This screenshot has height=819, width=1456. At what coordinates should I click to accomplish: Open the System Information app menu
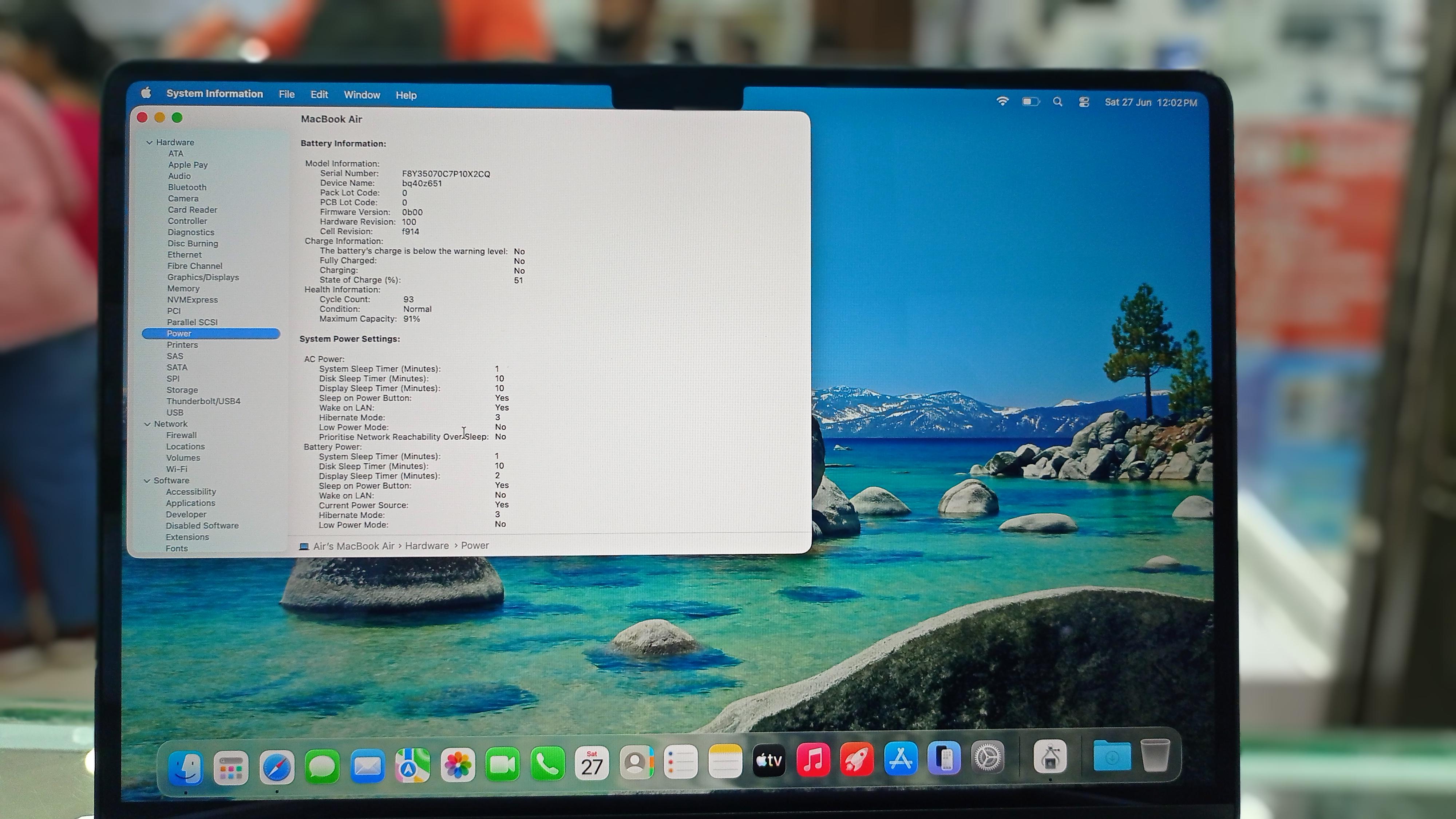[214, 94]
